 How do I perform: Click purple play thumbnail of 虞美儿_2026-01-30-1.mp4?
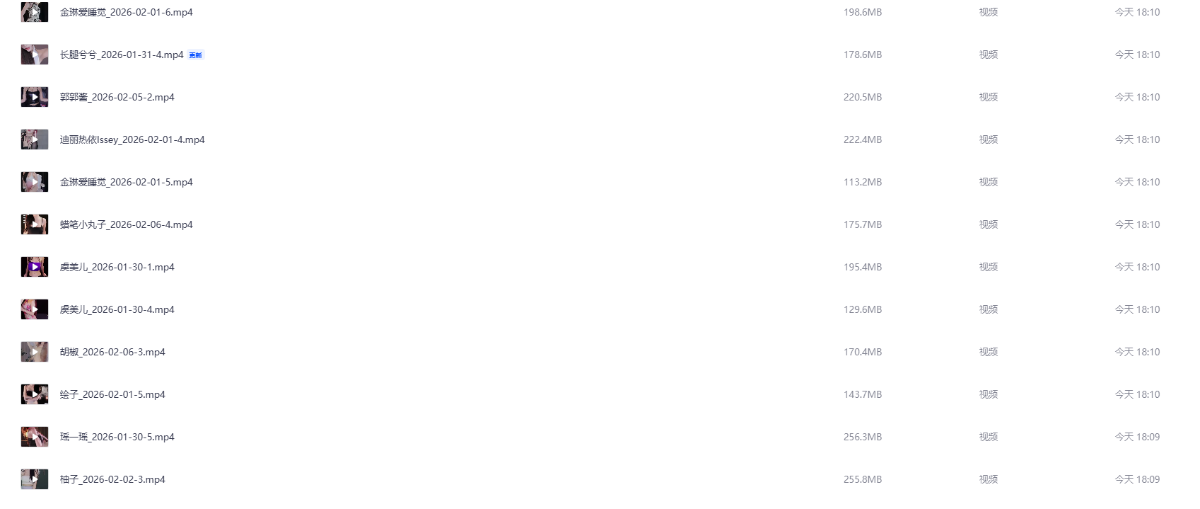[34, 267]
